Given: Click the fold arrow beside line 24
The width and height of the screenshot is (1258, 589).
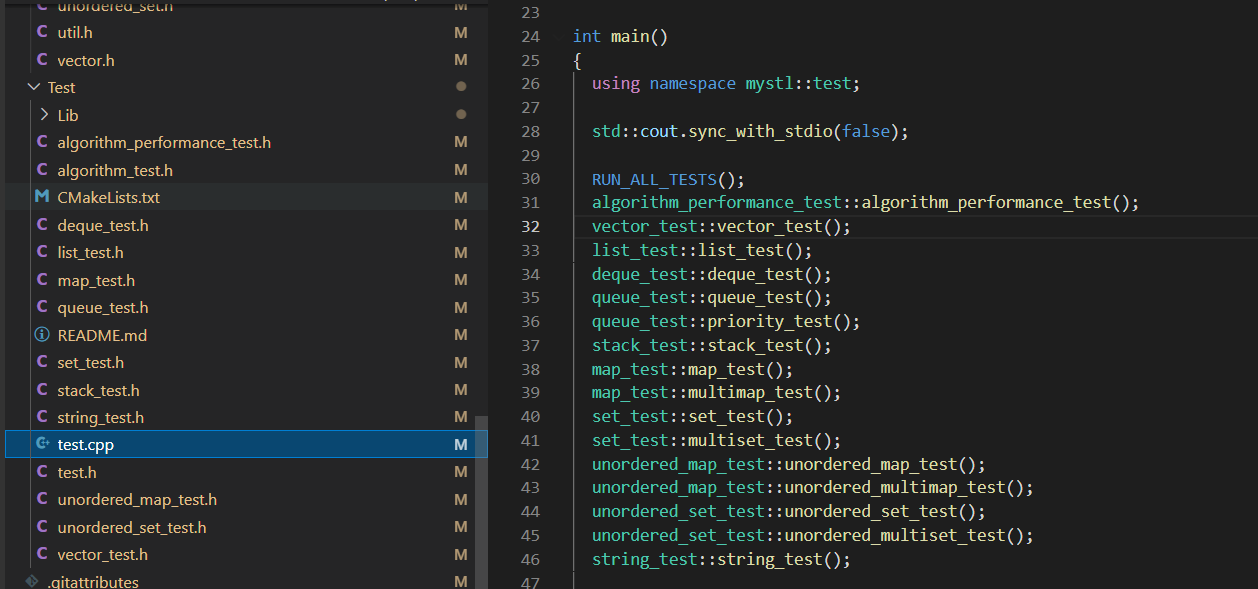Looking at the screenshot, I should (x=557, y=36).
